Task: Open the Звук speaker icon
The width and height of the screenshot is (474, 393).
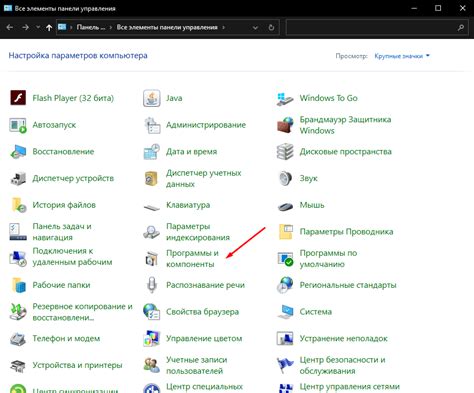Action: click(285, 178)
